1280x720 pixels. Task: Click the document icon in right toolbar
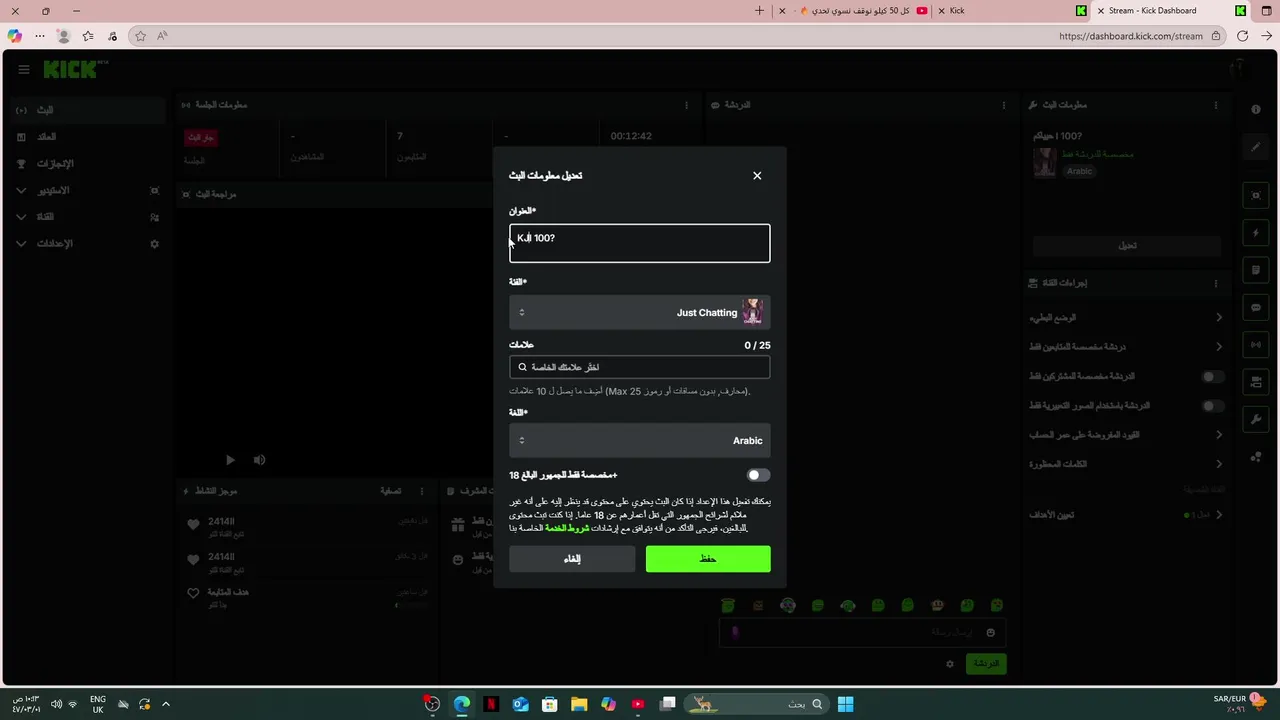click(1256, 270)
